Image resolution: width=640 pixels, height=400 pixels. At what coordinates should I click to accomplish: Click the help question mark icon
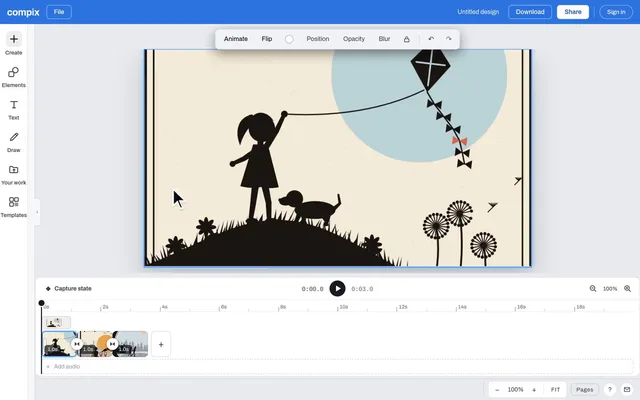[609, 389]
